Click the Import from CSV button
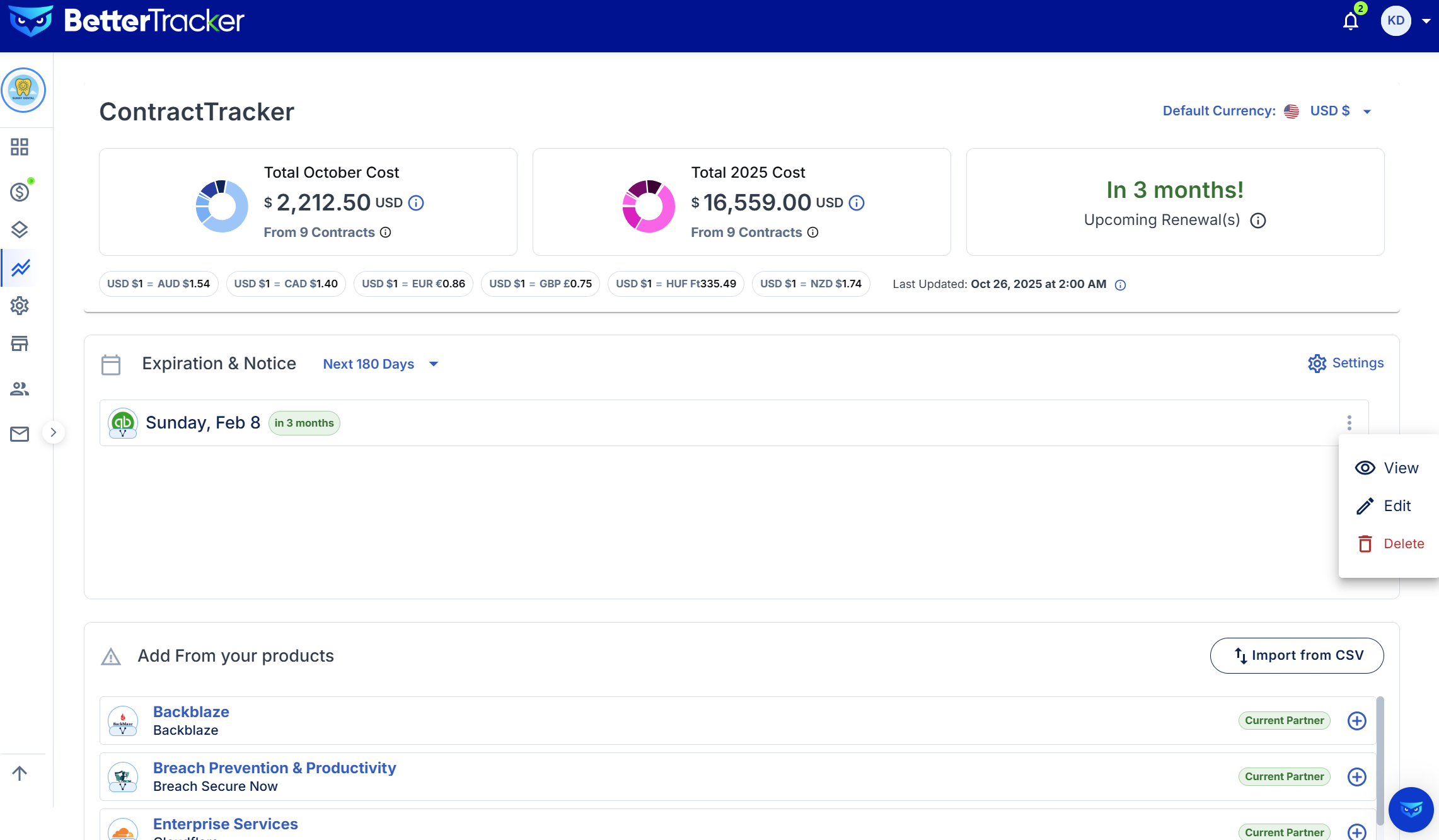1439x840 pixels. point(1297,655)
